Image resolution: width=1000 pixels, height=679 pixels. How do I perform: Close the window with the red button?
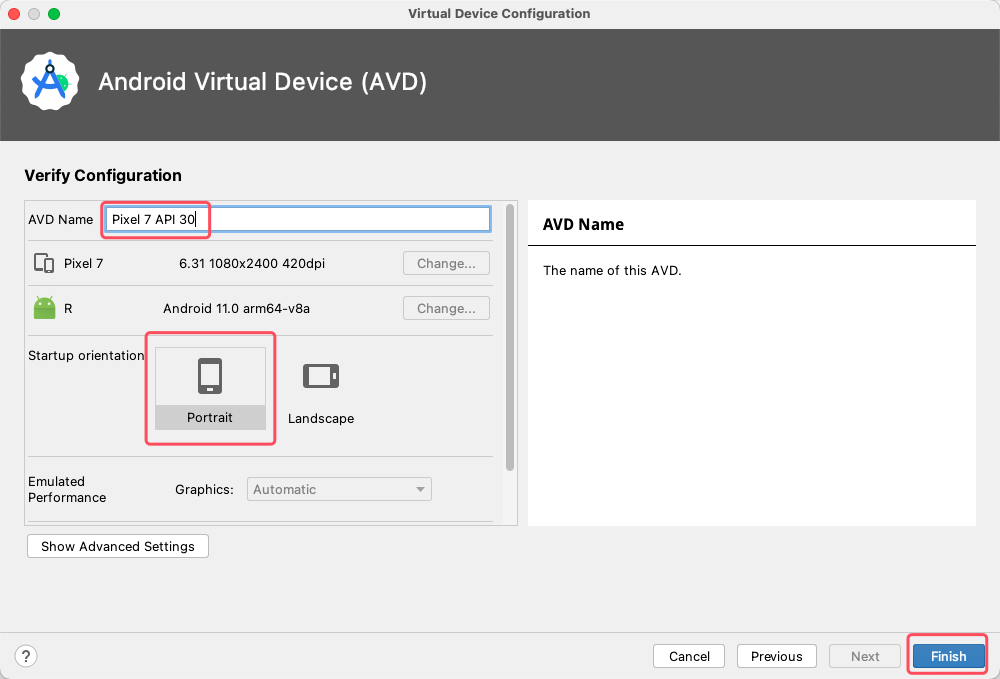[x=14, y=13]
